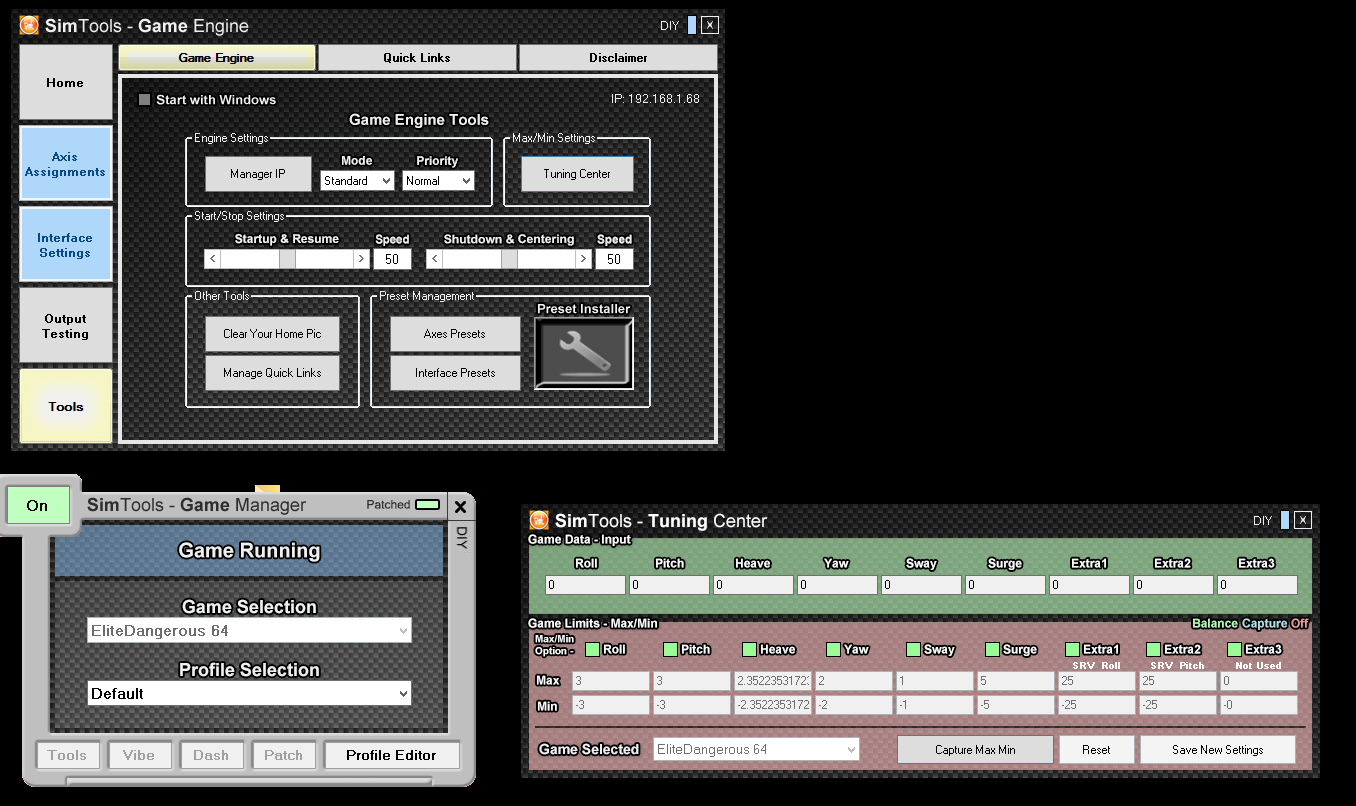Screen dimensions: 1356x806
Task: Open the Profile Editor
Action: tap(391, 755)
